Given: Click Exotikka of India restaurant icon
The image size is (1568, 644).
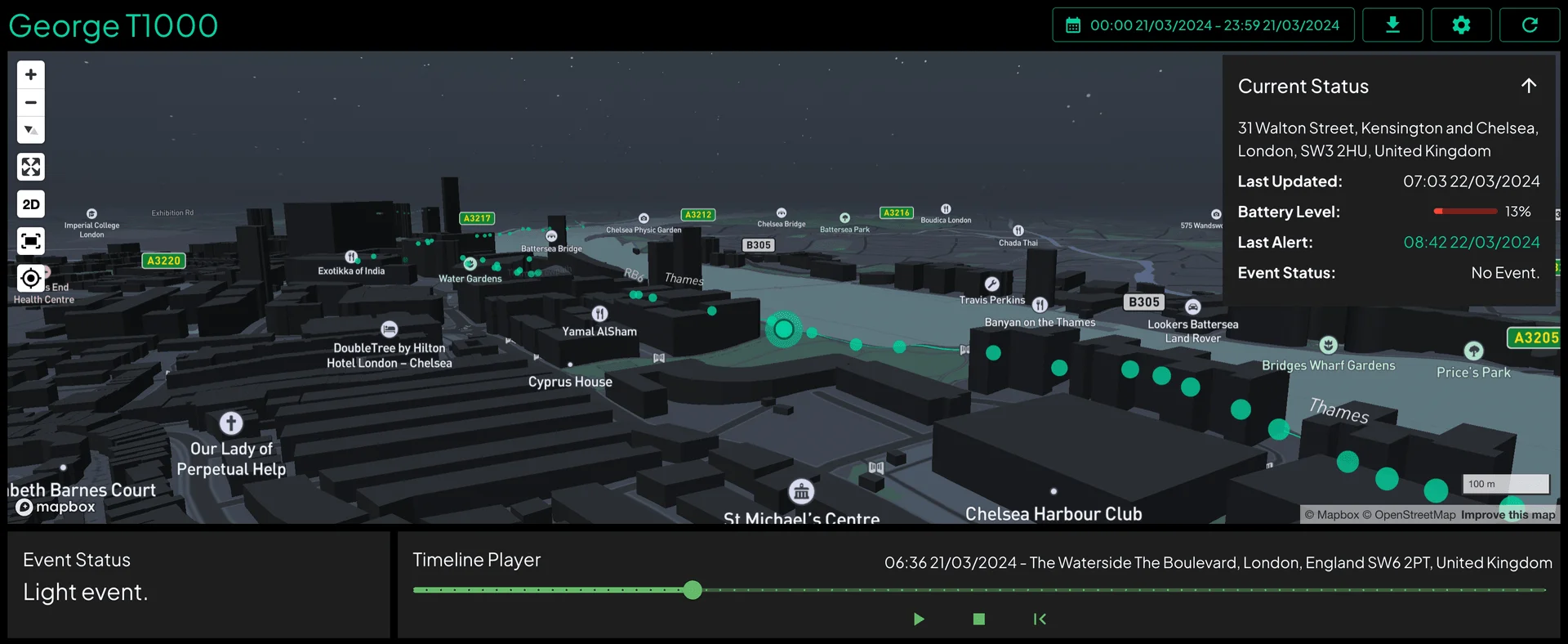Looking at the screenshot, I should tap(351, 257).
